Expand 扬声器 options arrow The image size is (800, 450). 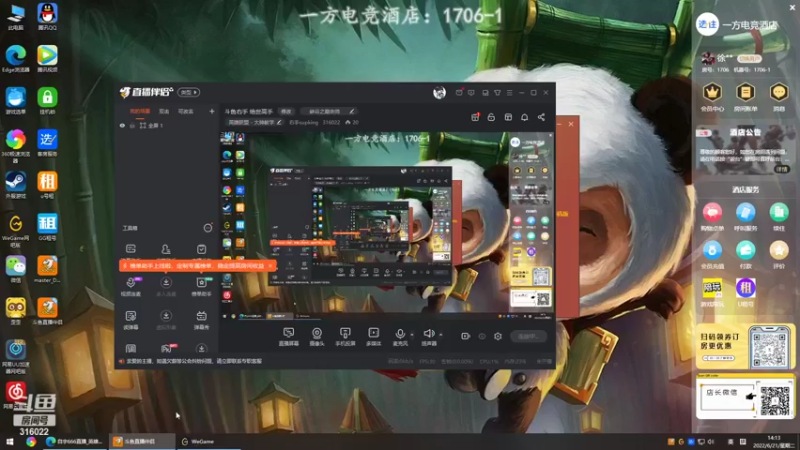tap(441, 335)
